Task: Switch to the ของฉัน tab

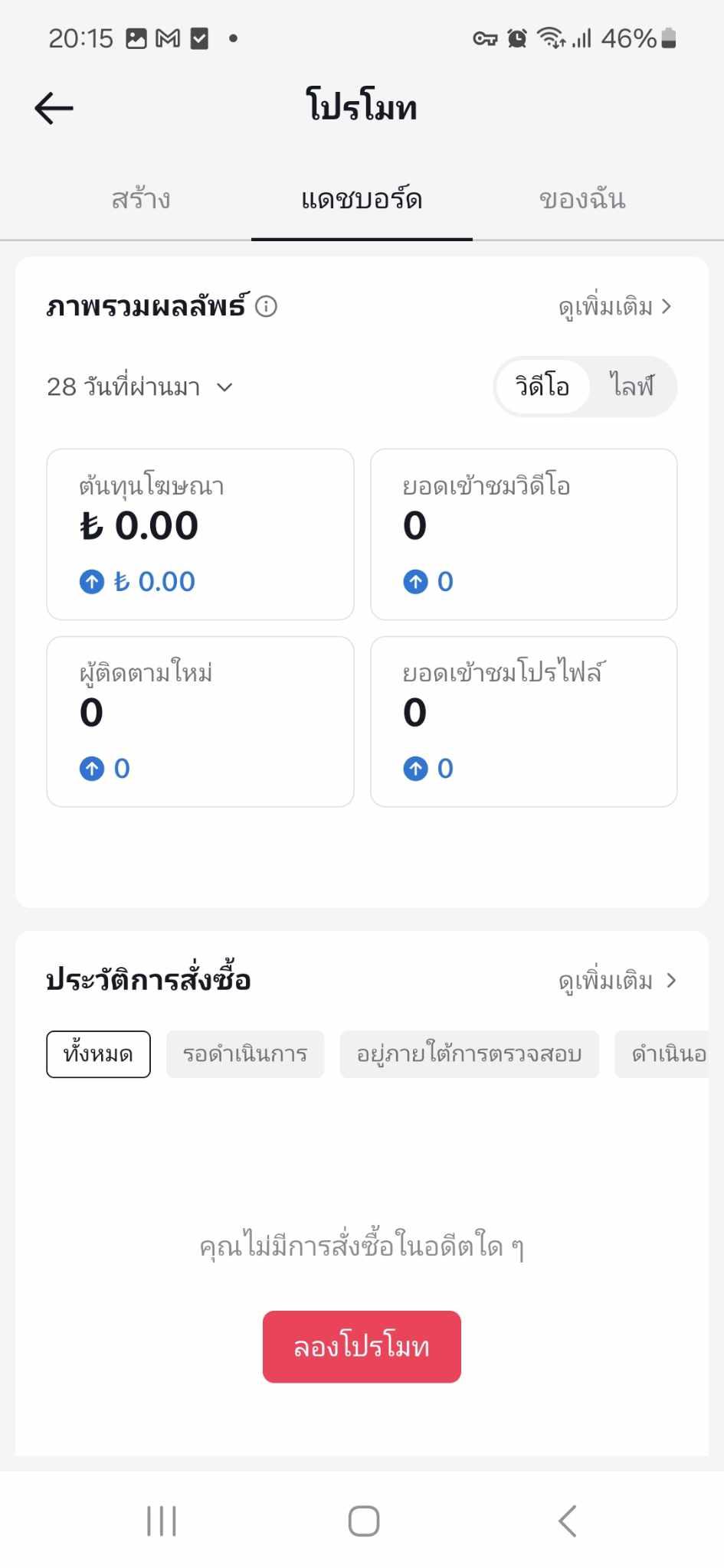Action: tap(582, 200)
